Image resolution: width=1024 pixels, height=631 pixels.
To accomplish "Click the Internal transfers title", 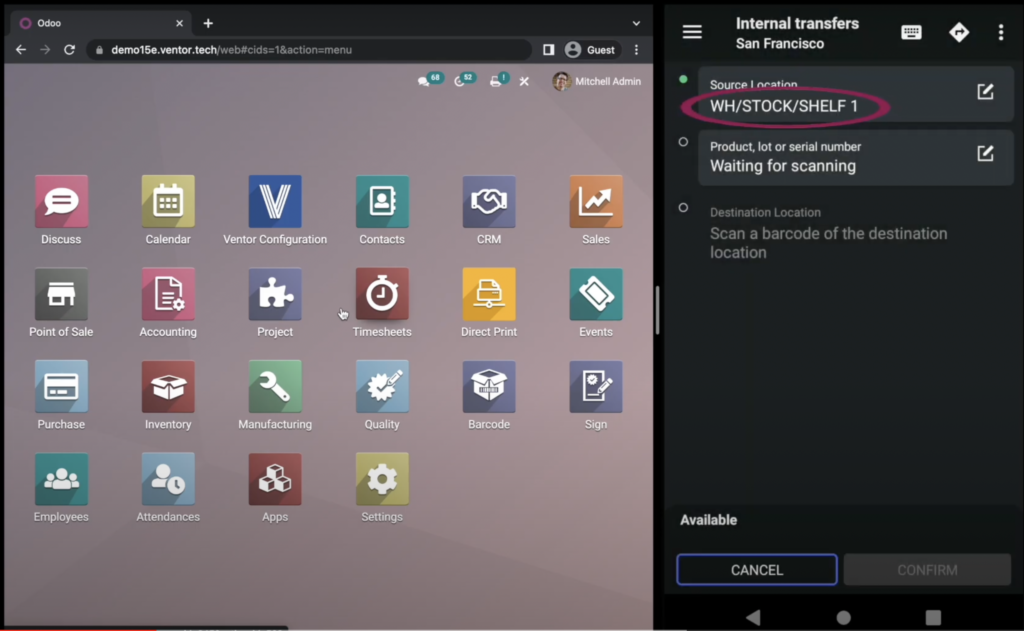I will click(797, 24).
